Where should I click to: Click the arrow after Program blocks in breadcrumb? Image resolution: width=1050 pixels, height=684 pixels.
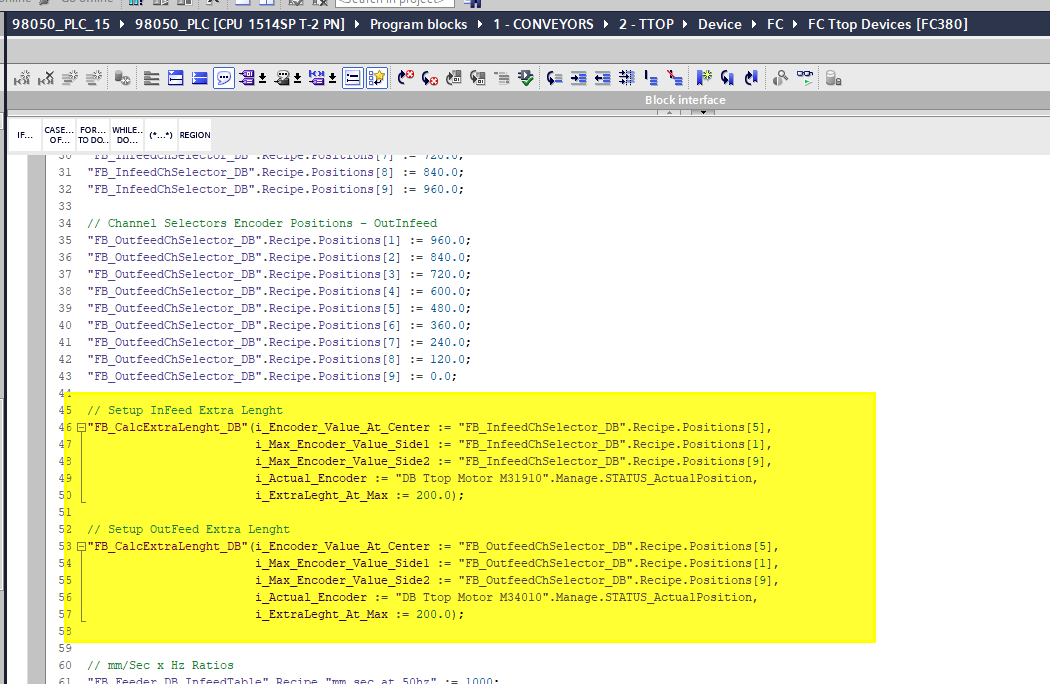pyautogui.click(x=480, y=24)
